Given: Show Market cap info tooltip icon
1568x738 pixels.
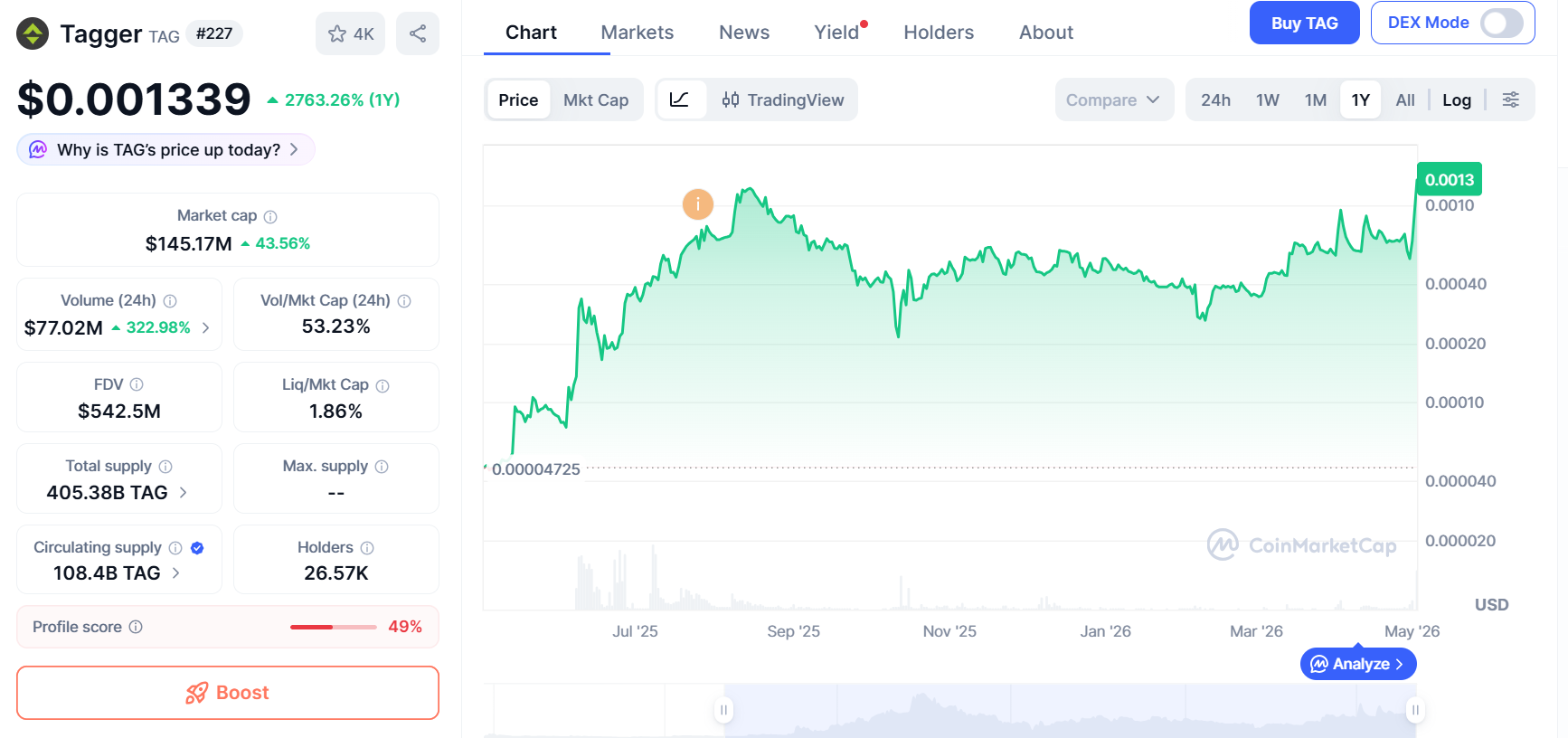Looking at the screenshot, I should point(270,217).
